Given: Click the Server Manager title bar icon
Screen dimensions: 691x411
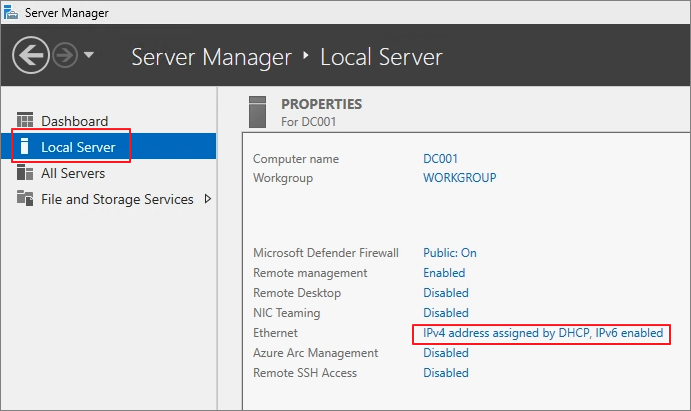Looking at the screenshot, I should tap(11, 12).
